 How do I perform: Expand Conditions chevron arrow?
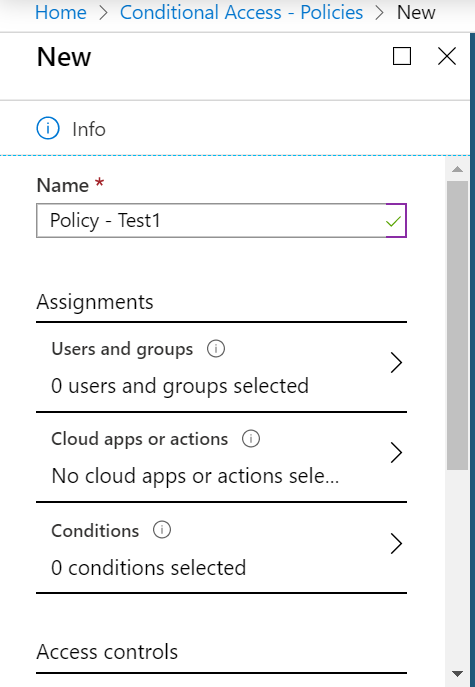(x=396, y=544)
